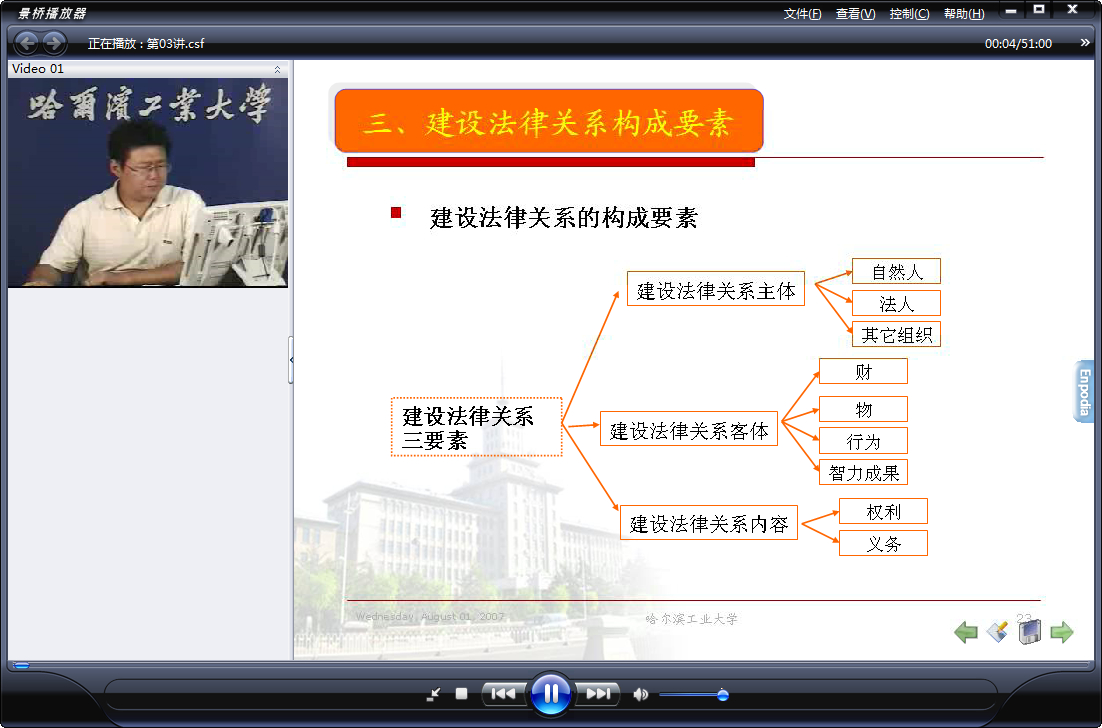
Task: Open the 帮助(H) menu
Action: click(x=964, y=14)
